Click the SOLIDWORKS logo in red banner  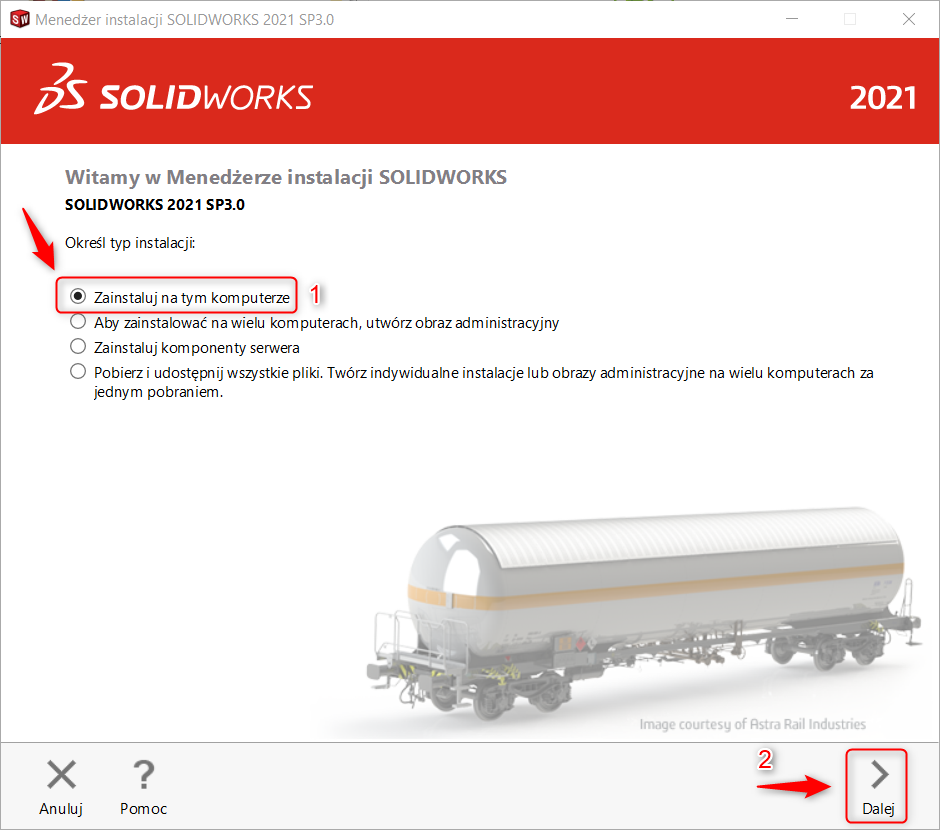pyautogui.click(x=174, y=92)
